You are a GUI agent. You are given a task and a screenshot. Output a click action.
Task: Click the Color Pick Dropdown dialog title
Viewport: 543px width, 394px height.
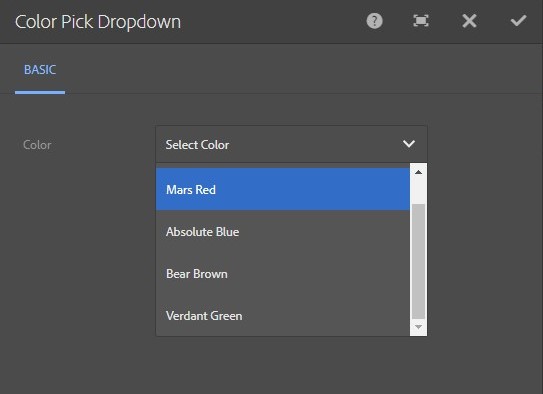click(98, 22)
